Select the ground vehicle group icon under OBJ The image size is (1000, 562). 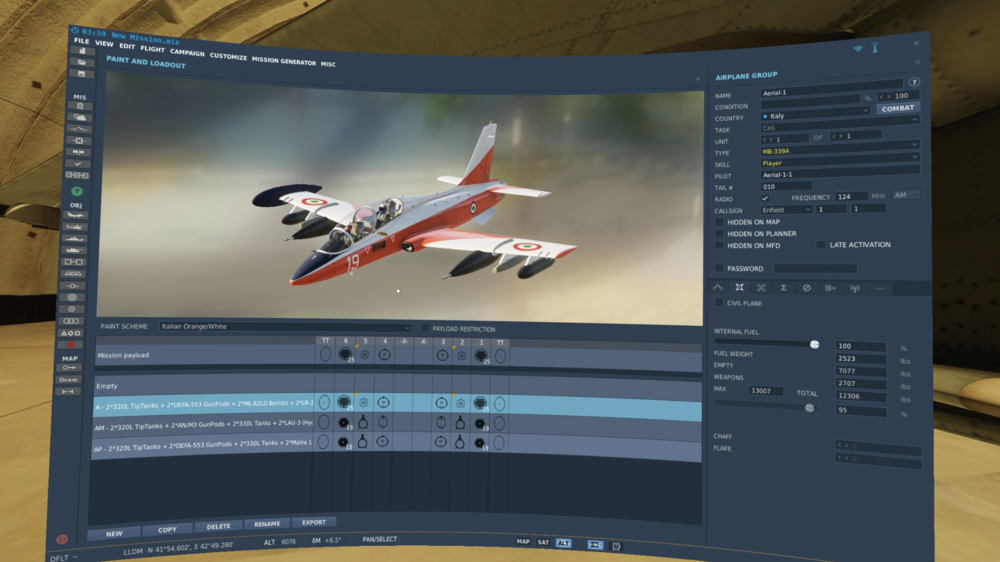tap(73, 250)
